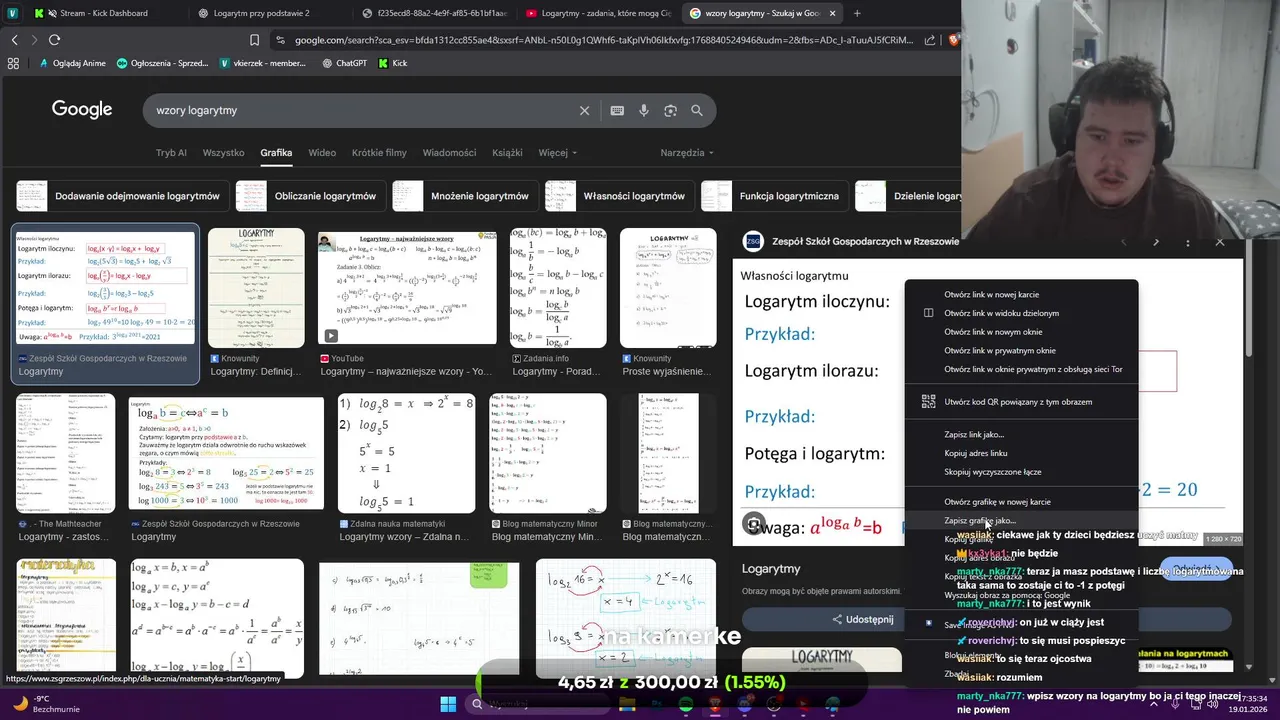This screenshot has width=1280, height=720.
Task: Open a new browser tab with plus
Action: 857,13
